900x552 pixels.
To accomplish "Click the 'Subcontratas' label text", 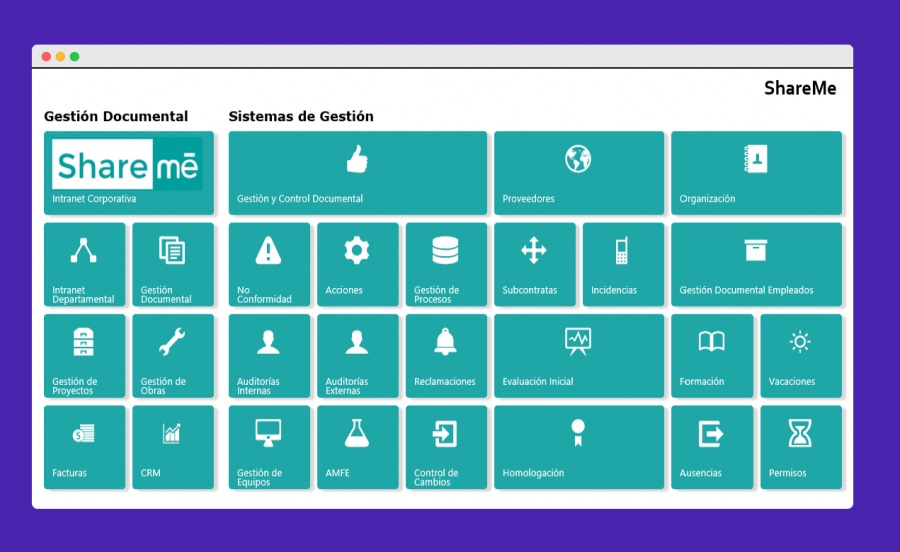I will pos(530,290).
